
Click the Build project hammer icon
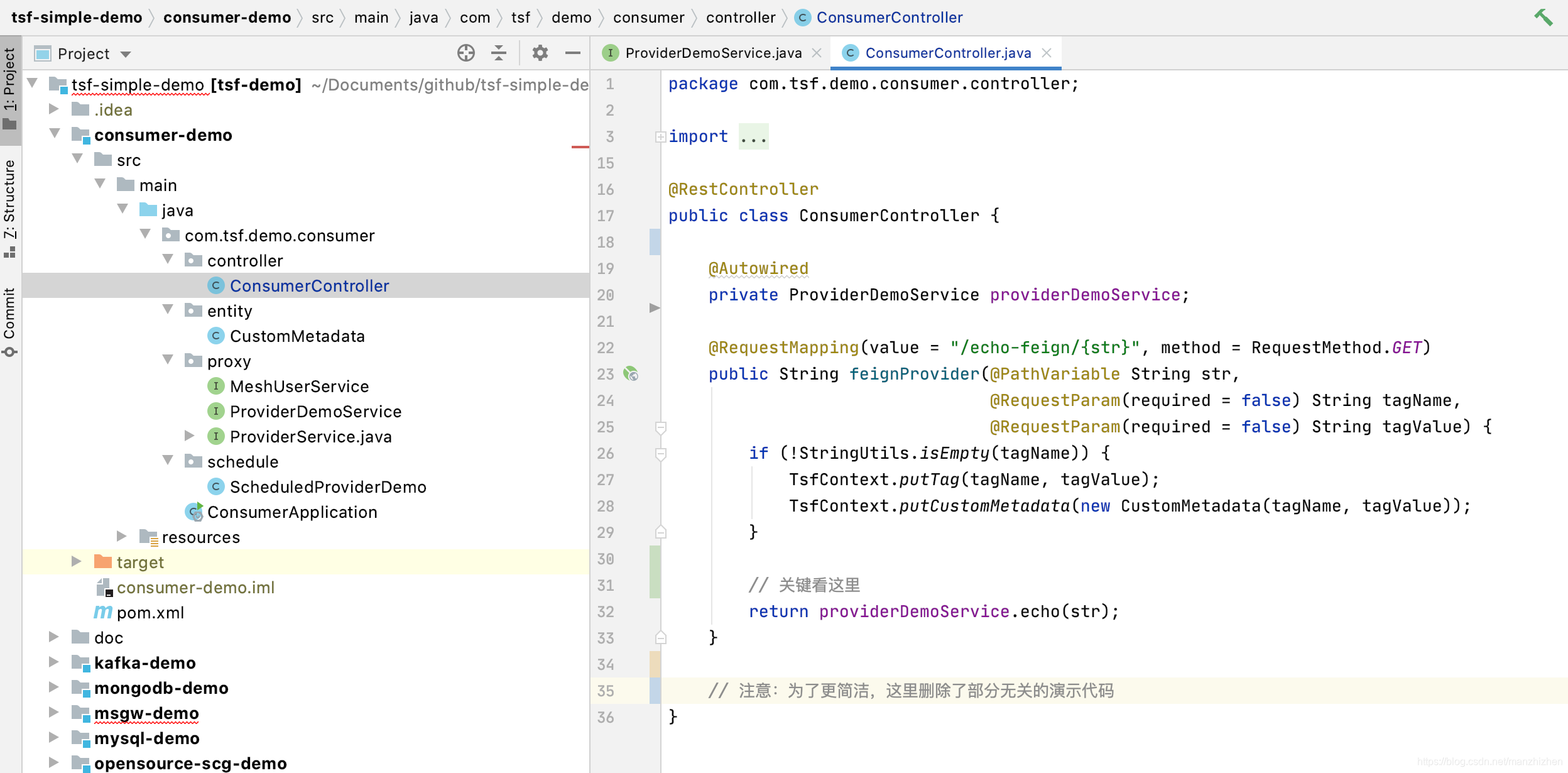[x=1543, y=17]
